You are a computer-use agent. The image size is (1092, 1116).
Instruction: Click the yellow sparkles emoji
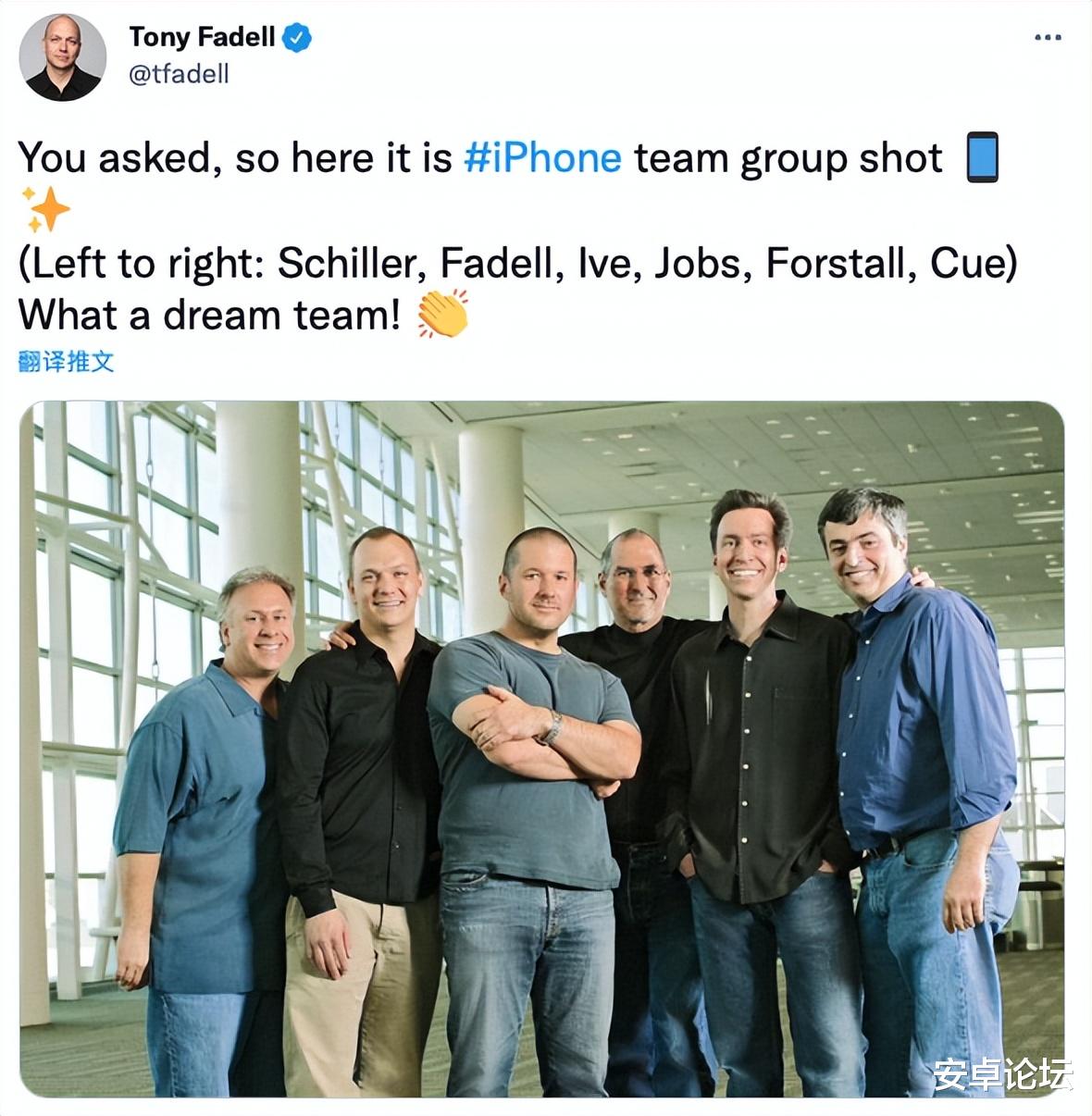point(45,209)
